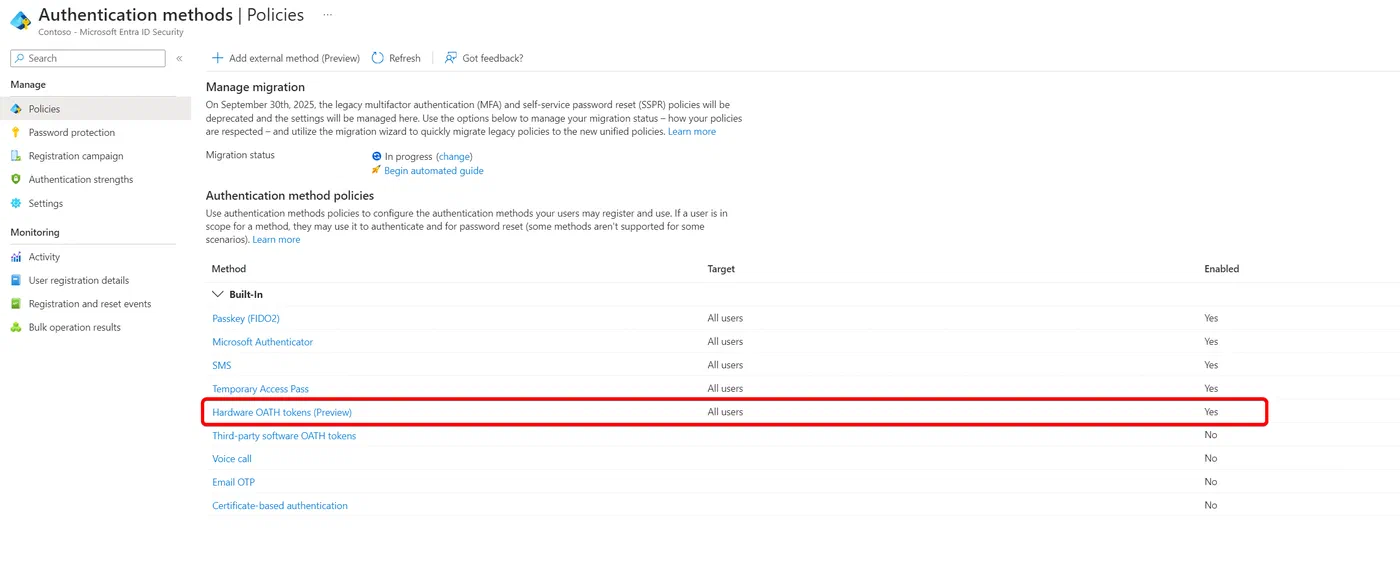The image size is (1400, 574).
Task: Open Third-party software OATH tokens
Action: point(284,436)
